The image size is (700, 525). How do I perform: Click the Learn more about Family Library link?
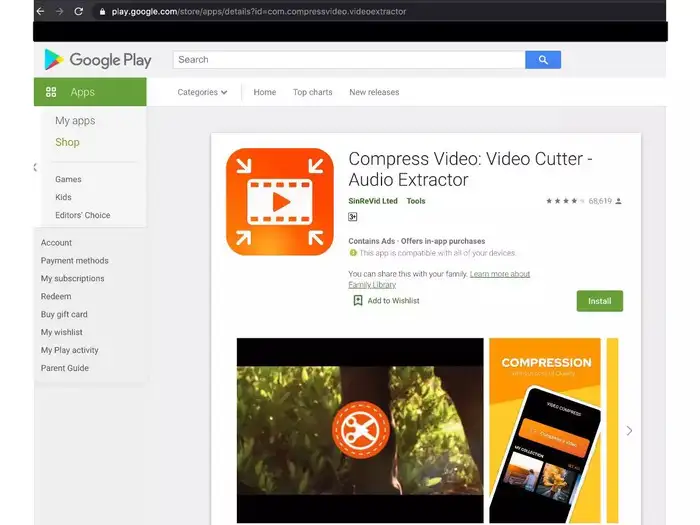click(499, 274)
